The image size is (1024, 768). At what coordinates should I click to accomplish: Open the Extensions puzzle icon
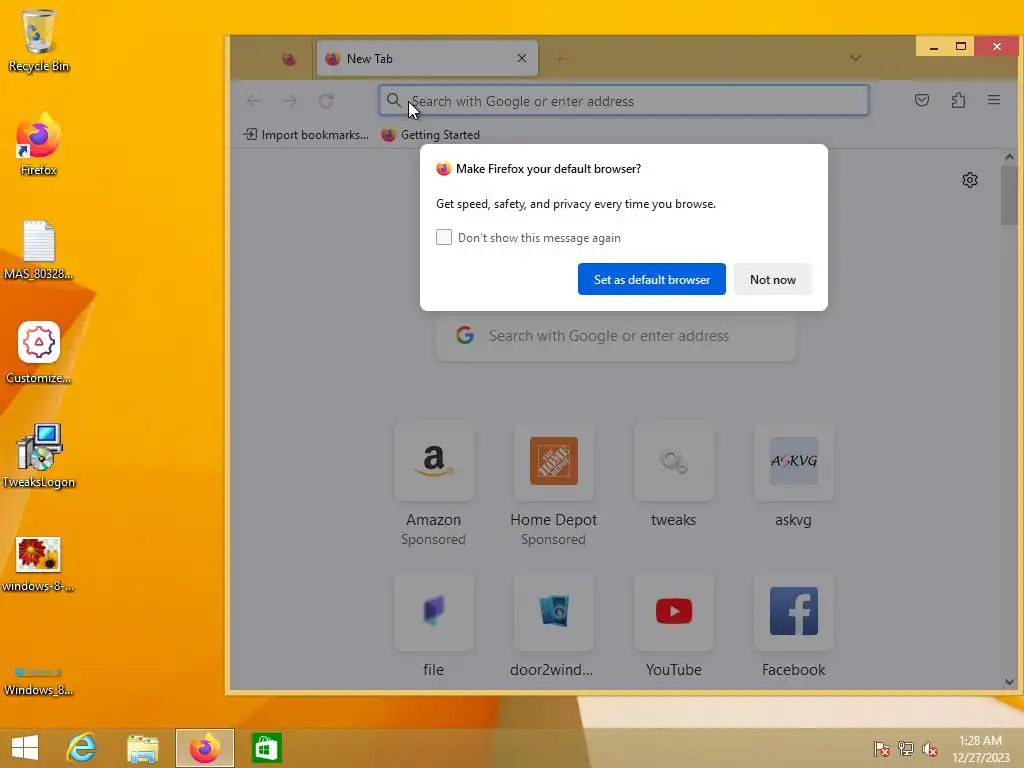(x=958, y=100)
